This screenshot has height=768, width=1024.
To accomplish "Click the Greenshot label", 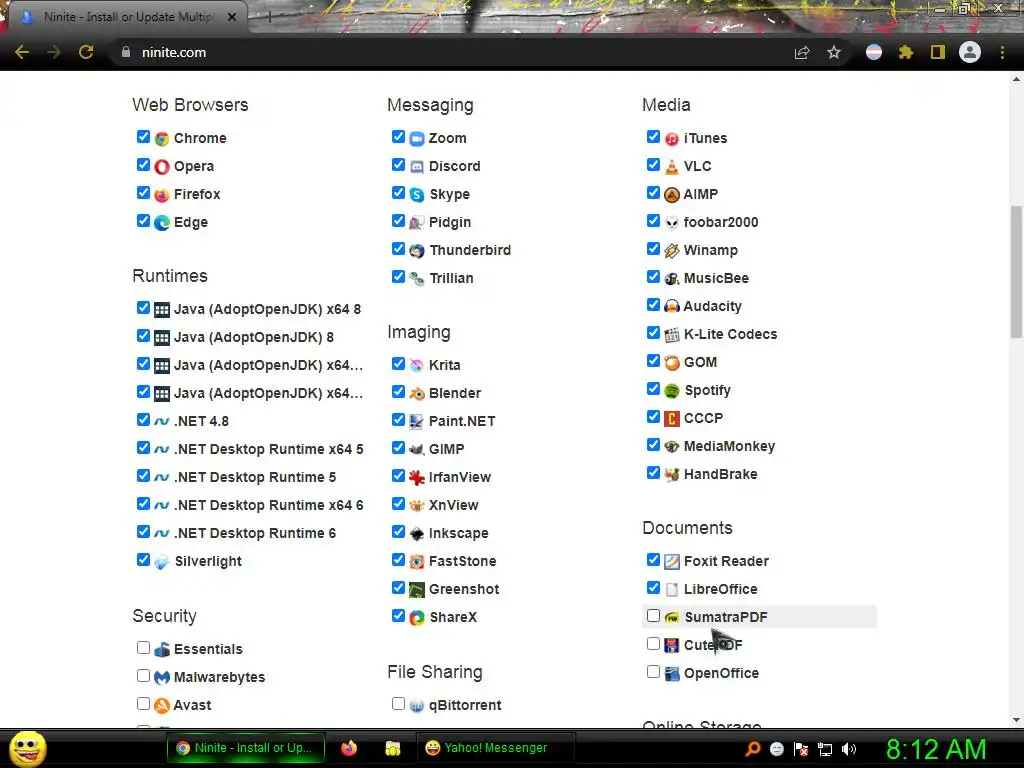I will pyautogui.click(x=464, y=589).
